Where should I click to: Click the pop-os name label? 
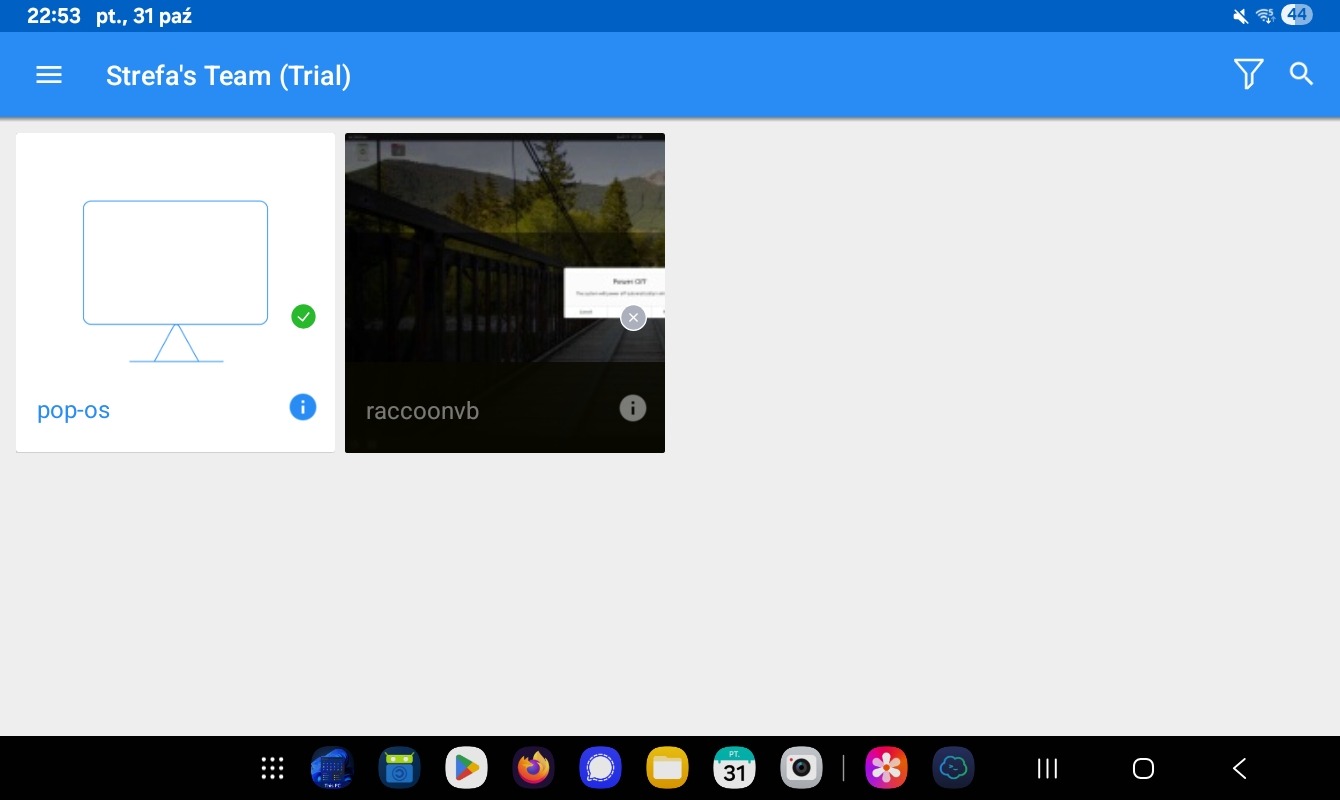click(74, 410)
